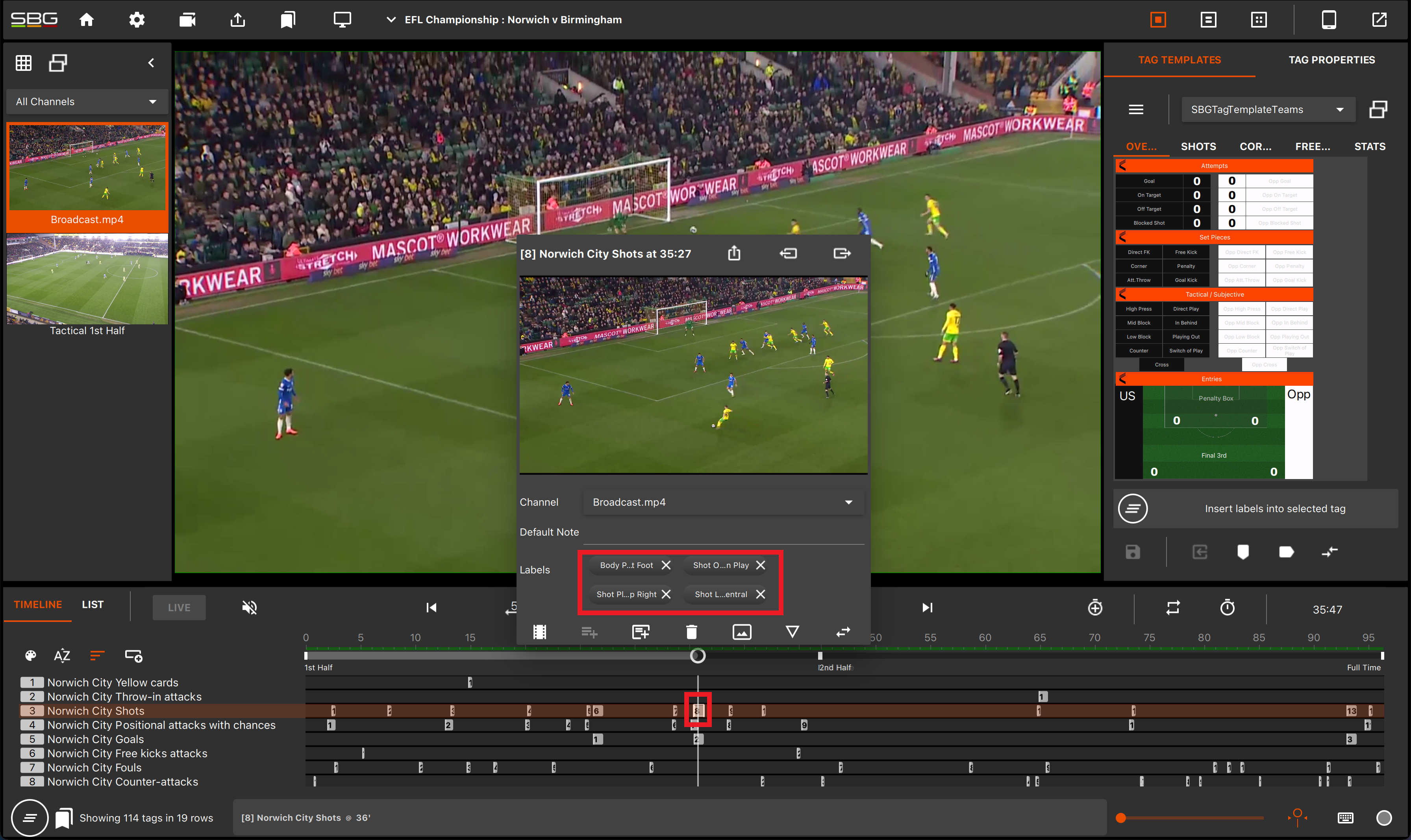
Task: Open in external window icon
Action: click(1379, 20)
